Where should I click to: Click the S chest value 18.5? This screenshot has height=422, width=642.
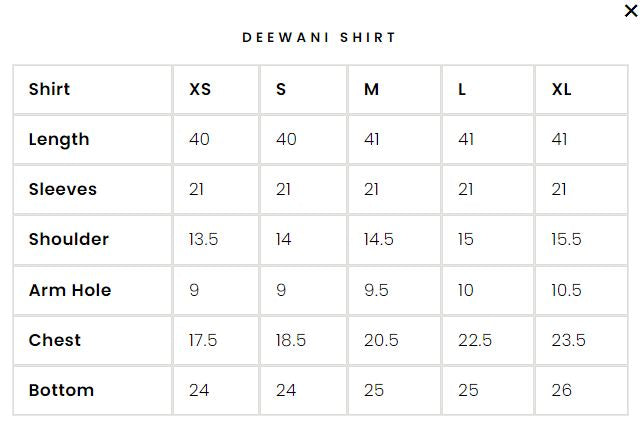tap(291, 340)
